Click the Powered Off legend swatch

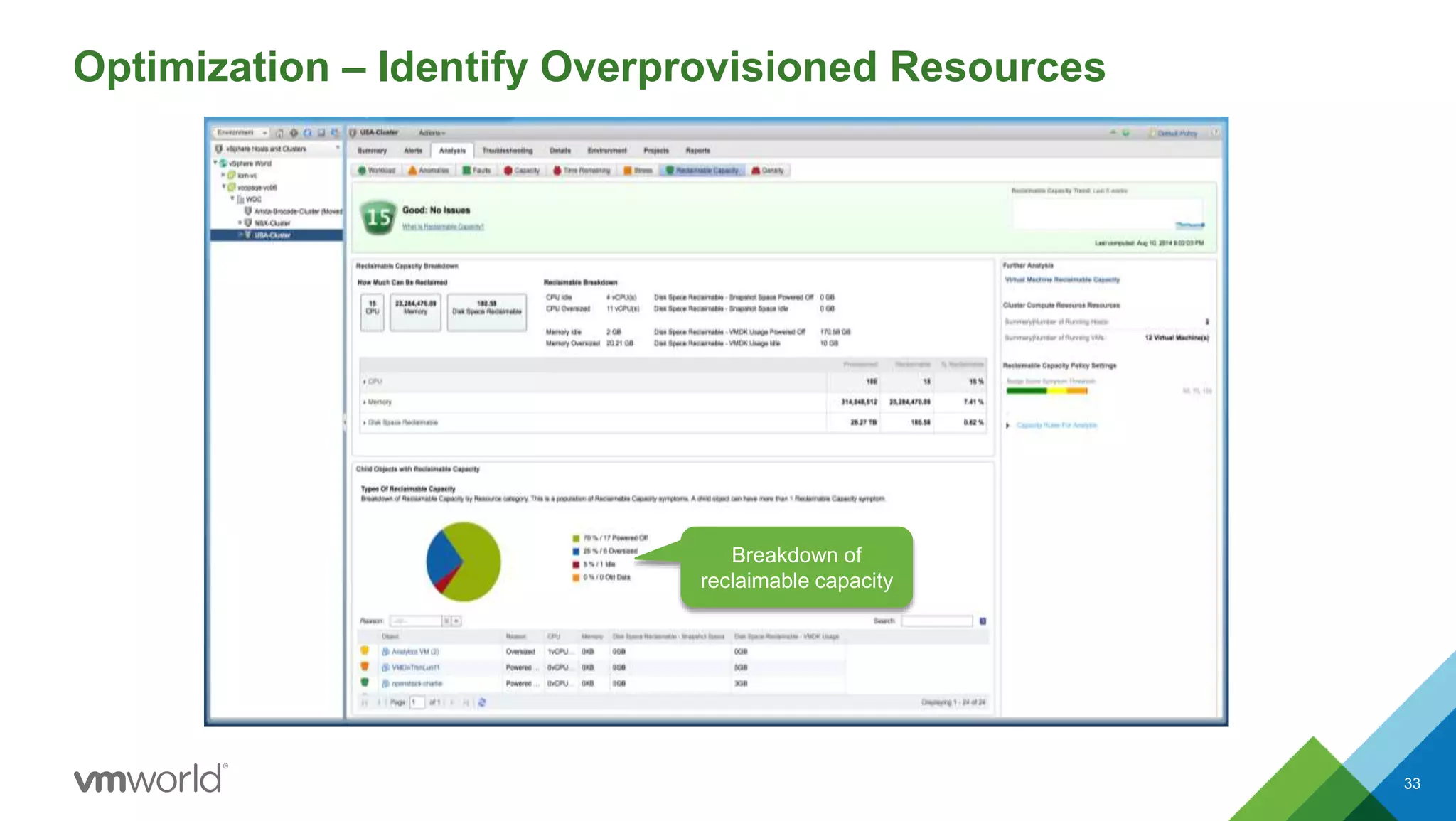tap(576, 538)
